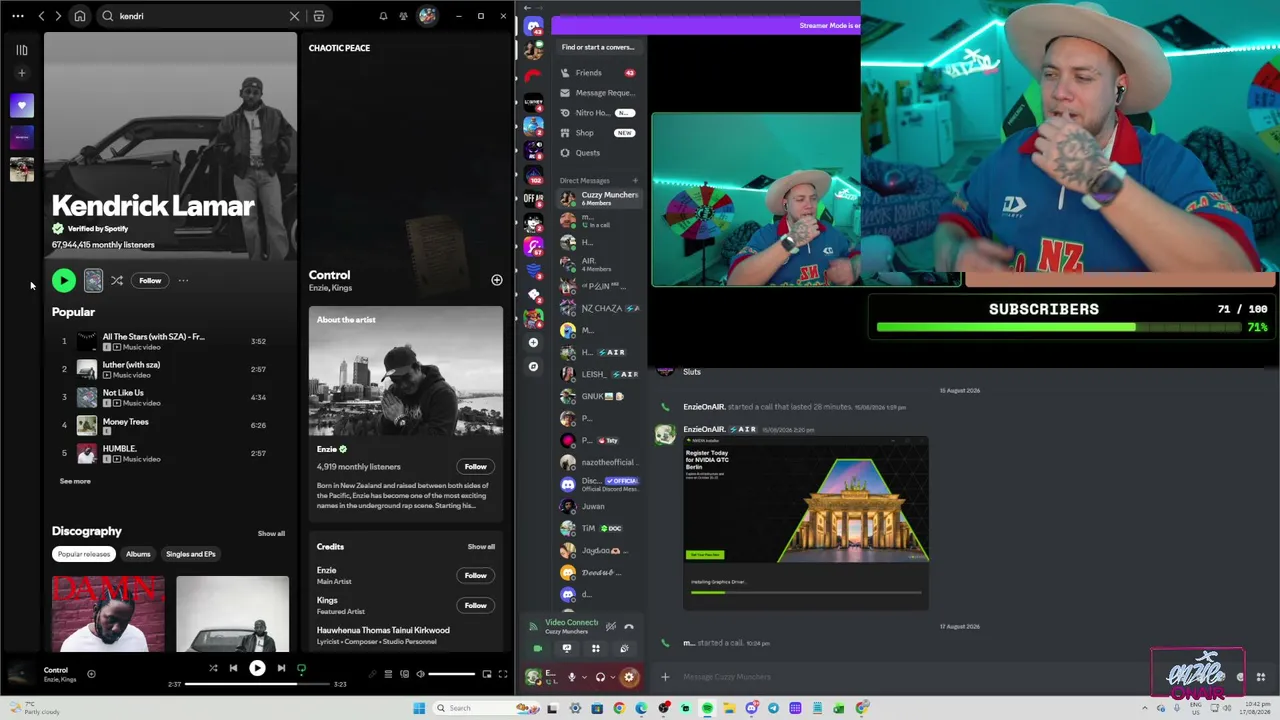1280x720 pixels.
Task: Open the nazotheofficial direct message
Action: 598,462
